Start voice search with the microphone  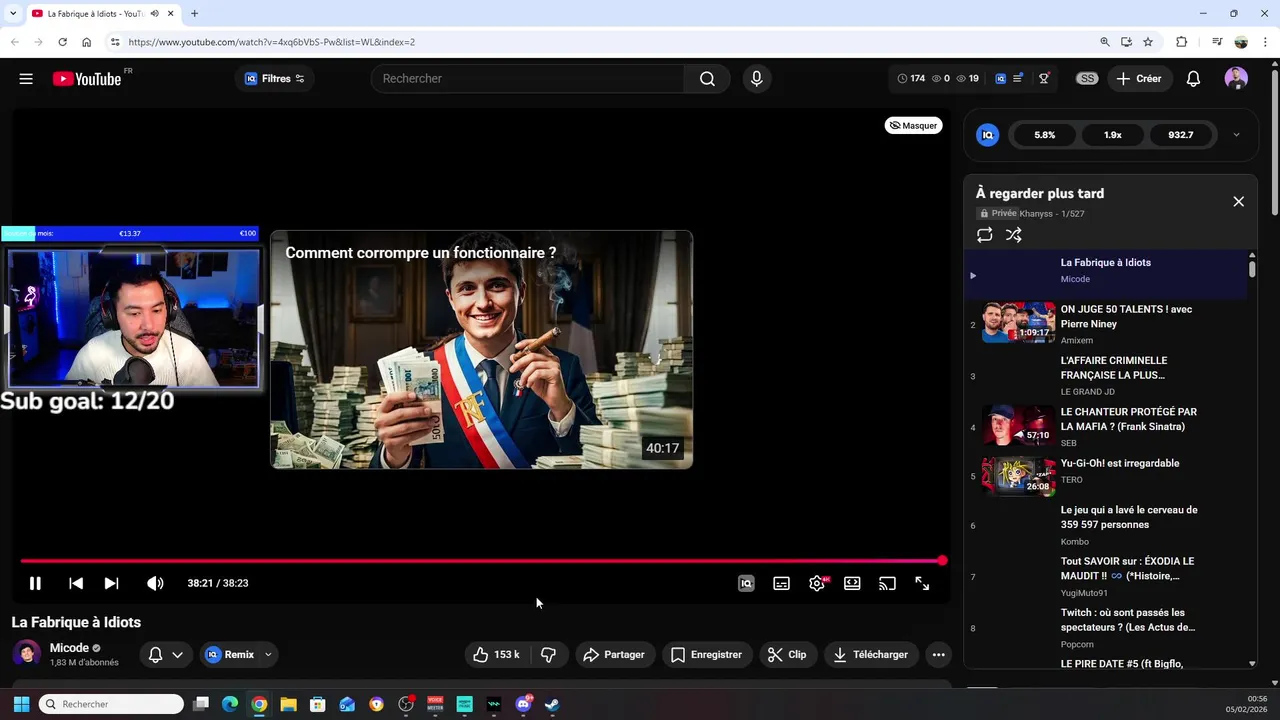tap(756, 79)
